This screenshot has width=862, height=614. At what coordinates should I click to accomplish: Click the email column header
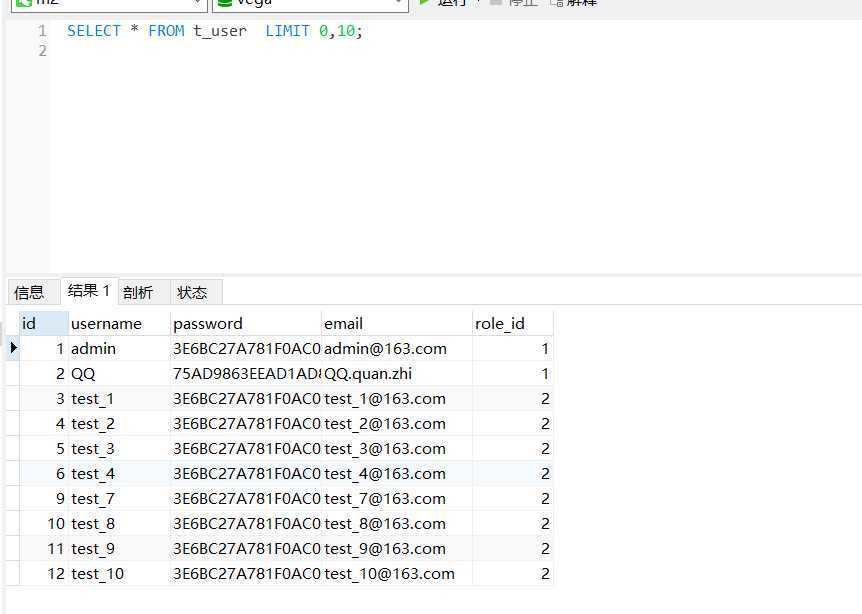pyautogui.click(x=396, y=323)
